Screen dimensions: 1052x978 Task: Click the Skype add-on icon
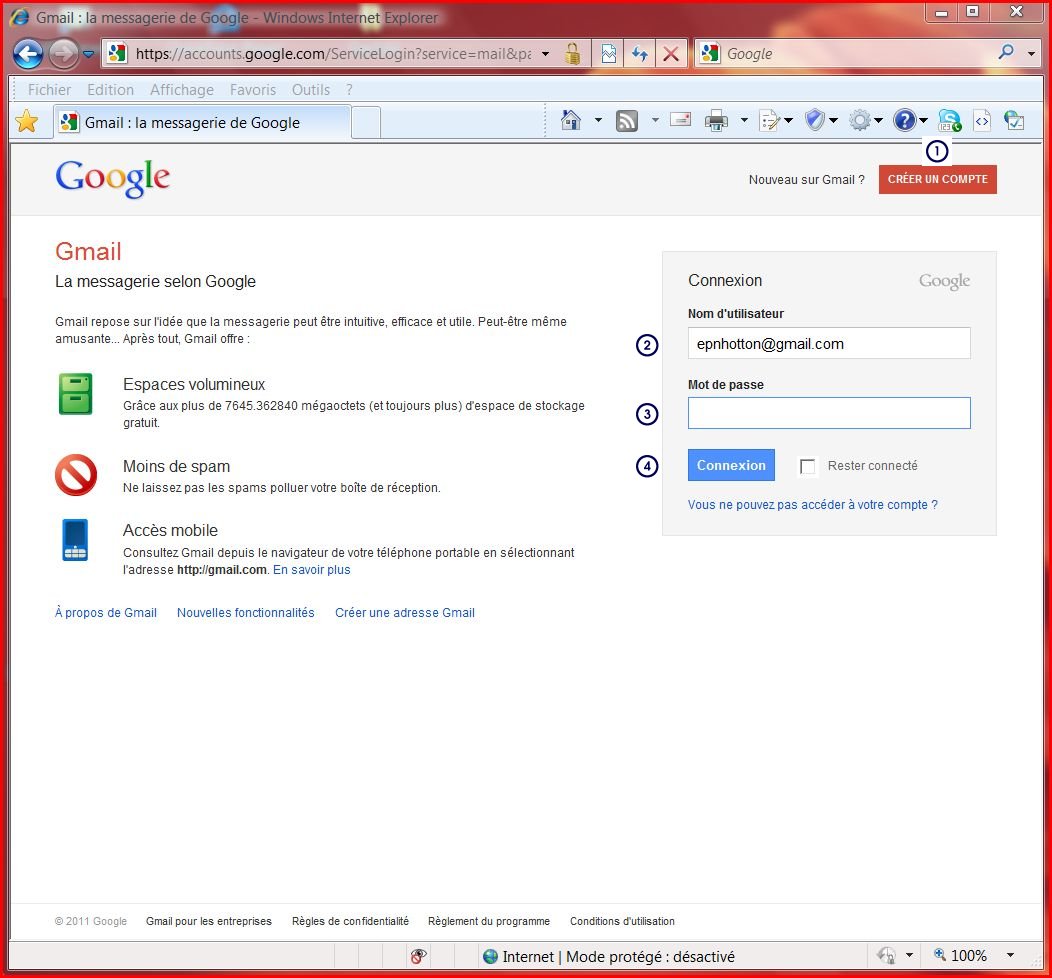pos(949,121)
